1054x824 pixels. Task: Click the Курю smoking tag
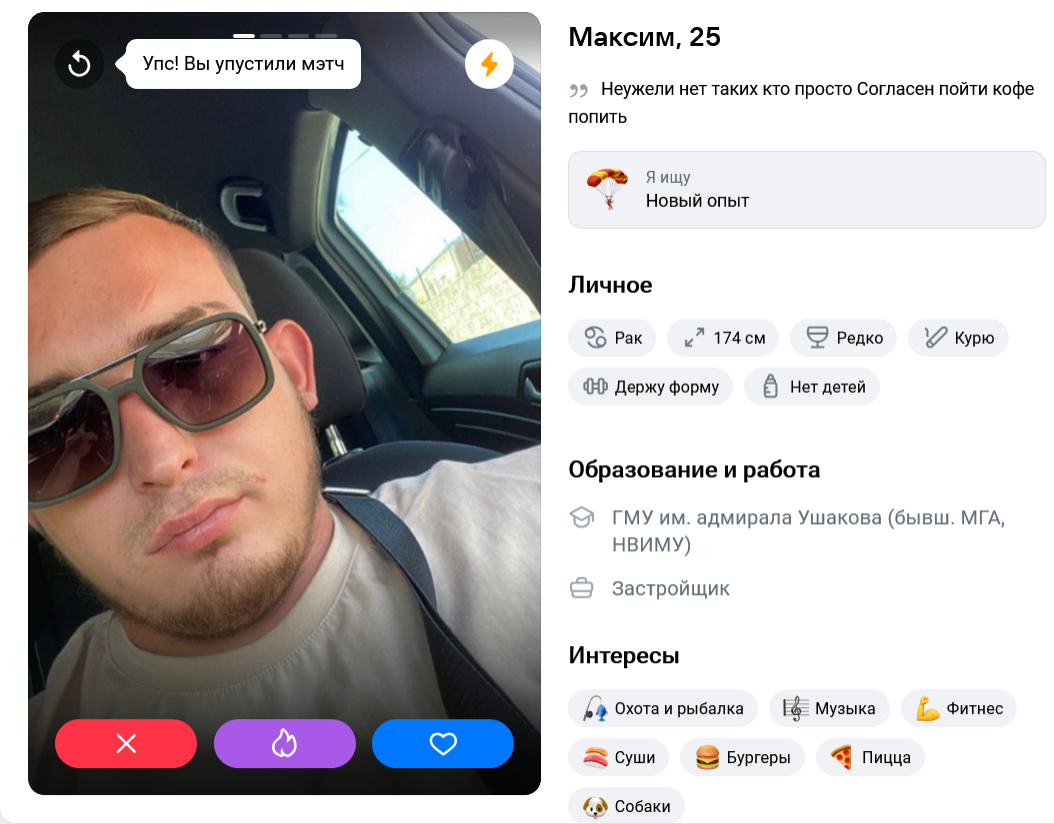click(x=958, y=337)
